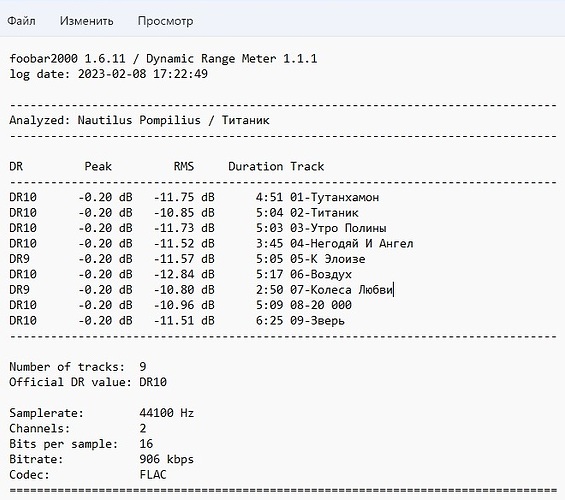Click track name 09-Зверь
The height and width of the screenshot is (500, 565).
pos(317,321)
